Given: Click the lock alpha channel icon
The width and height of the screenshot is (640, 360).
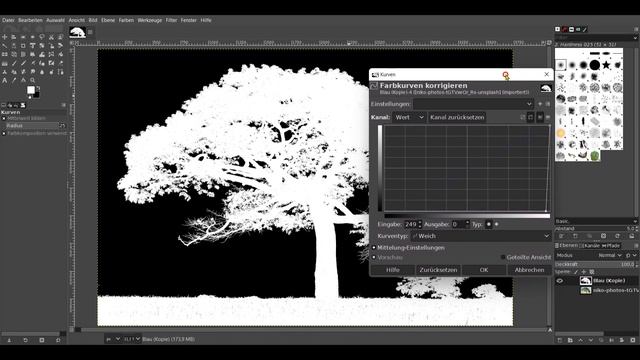Looking at the screenshot, I should pyautogui.click(x=592, y=272).
